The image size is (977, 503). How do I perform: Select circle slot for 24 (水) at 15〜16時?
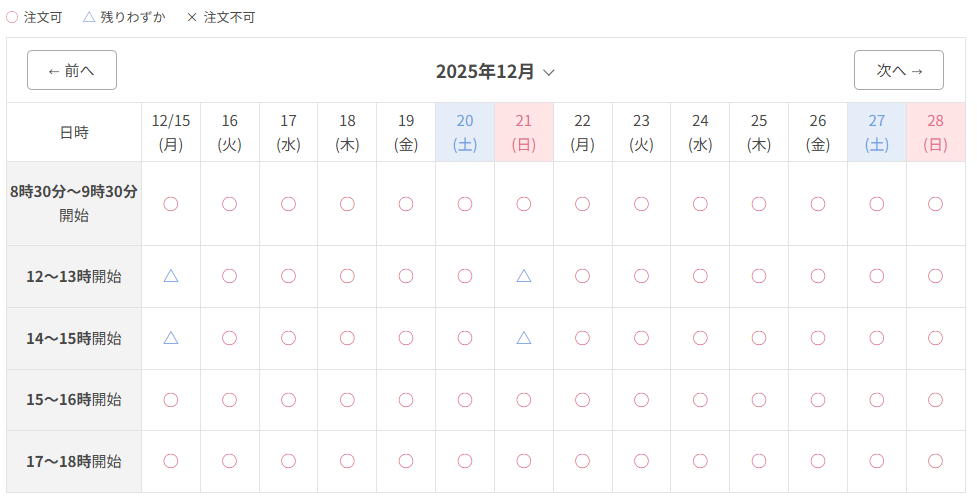[x=700, y=399]
